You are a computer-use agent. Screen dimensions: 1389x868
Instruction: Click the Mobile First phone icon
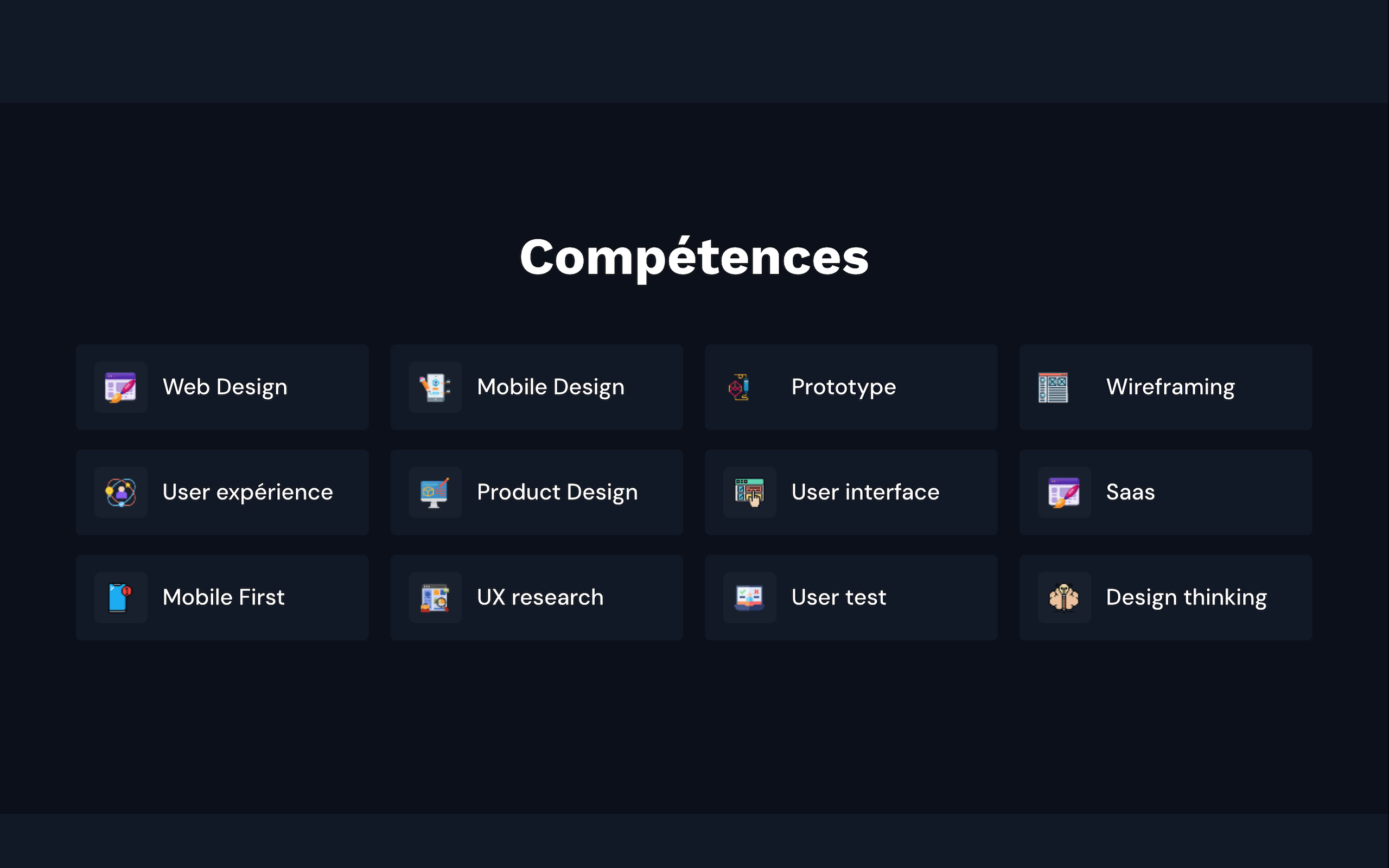(120, 598)
